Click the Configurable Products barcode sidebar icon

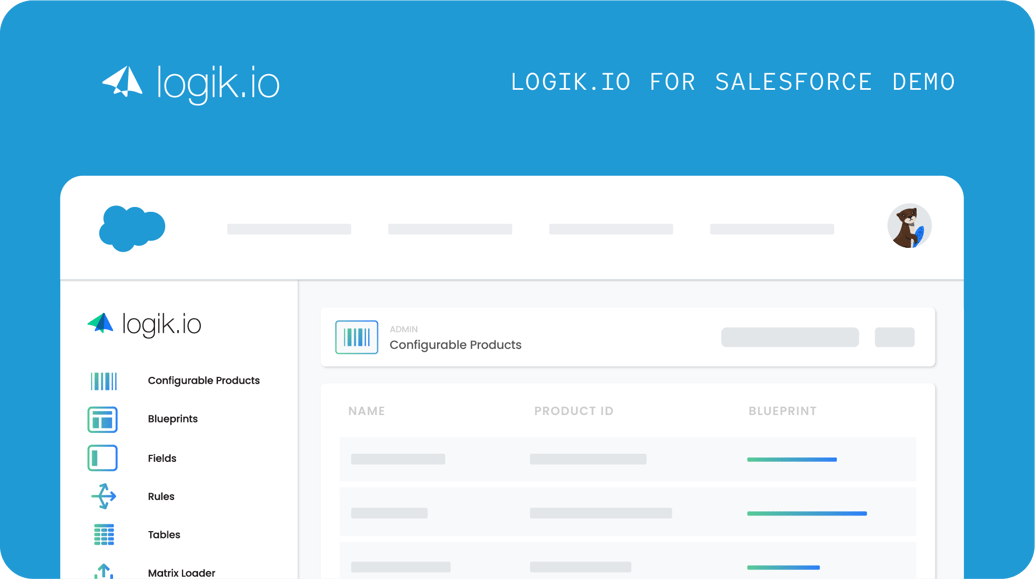click(104, 381)
